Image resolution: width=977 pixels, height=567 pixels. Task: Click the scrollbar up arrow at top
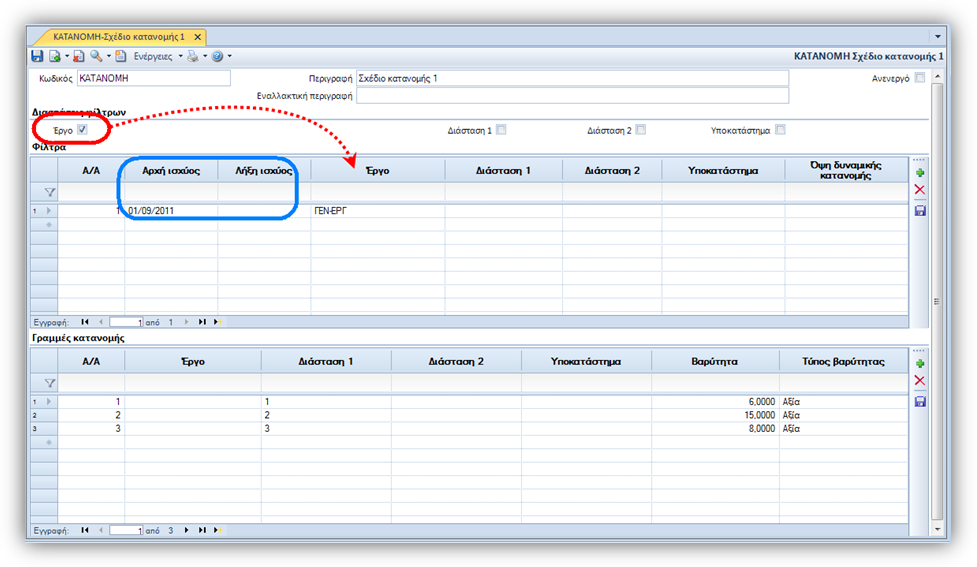[x=937, y=76]
